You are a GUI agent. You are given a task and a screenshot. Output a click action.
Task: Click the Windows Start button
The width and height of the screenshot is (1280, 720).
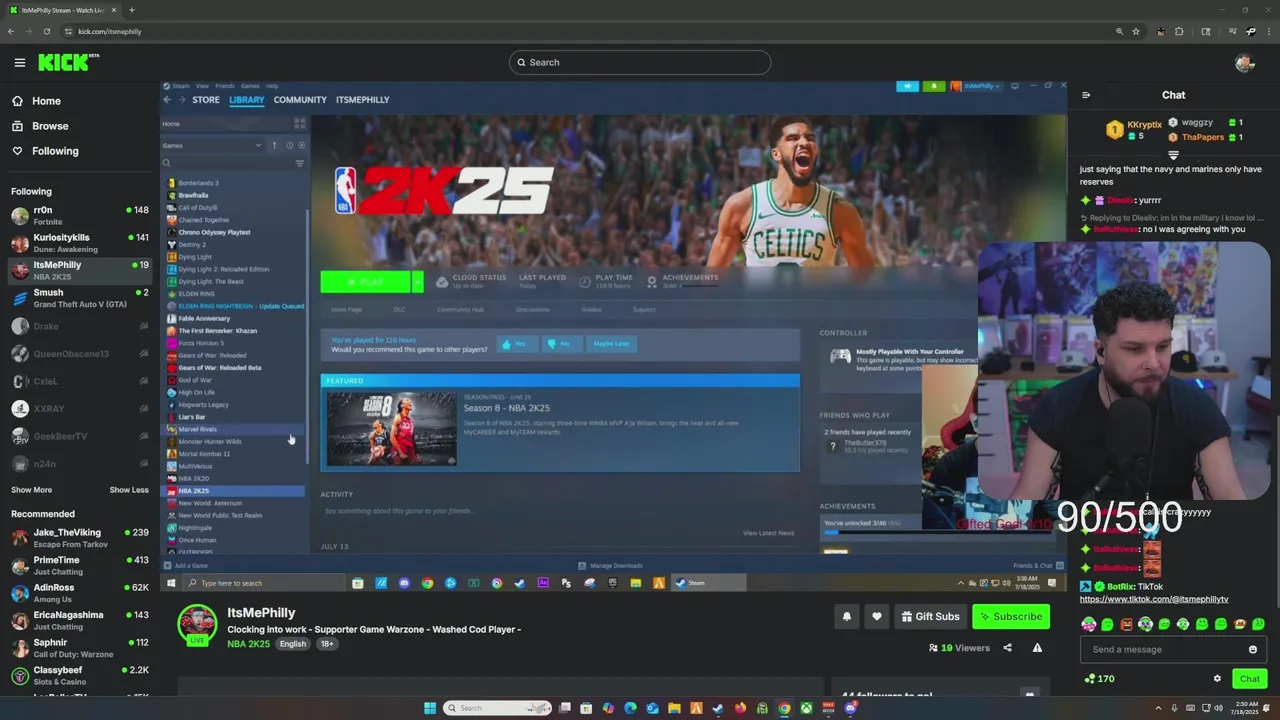click(x=430, y=708)
